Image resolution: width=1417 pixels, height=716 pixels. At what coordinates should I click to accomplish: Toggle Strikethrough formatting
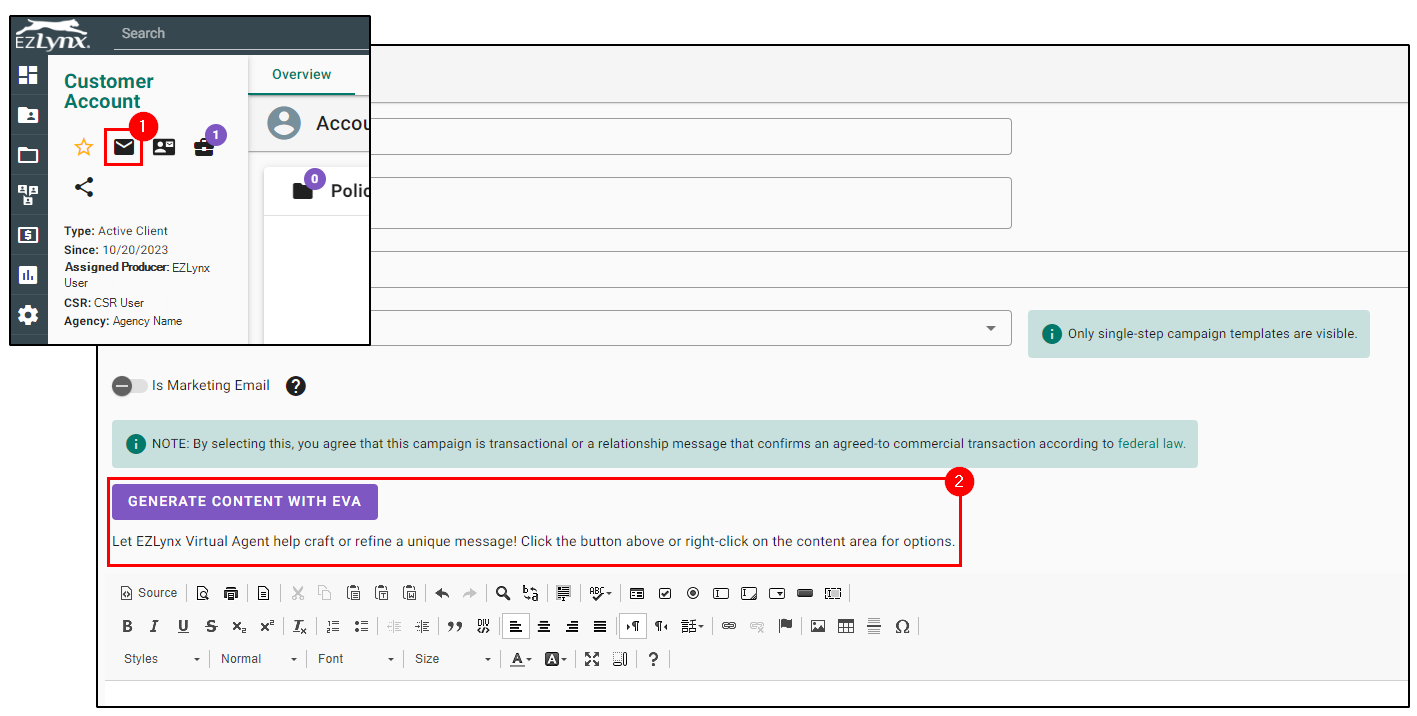coord(211,626)
